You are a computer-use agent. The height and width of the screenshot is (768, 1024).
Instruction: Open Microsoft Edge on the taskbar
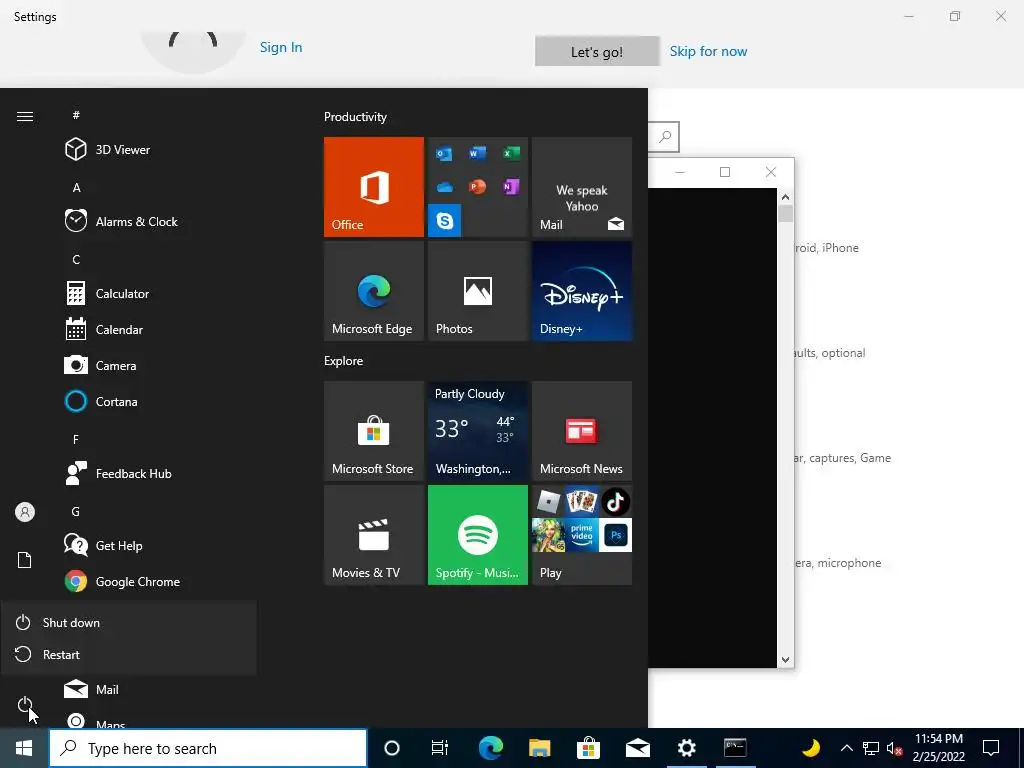(x=490, y=748)
